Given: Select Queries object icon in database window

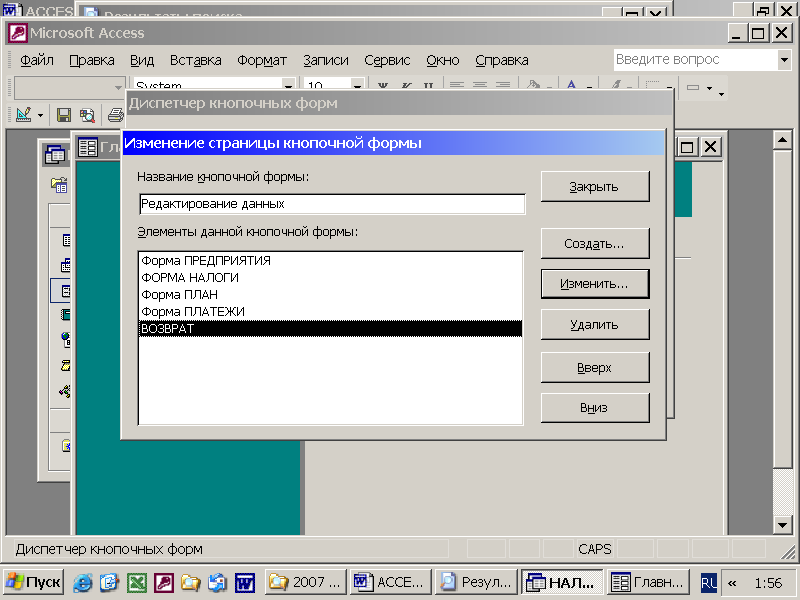Looking at the screenshot, I should click(x=66, y=265).
